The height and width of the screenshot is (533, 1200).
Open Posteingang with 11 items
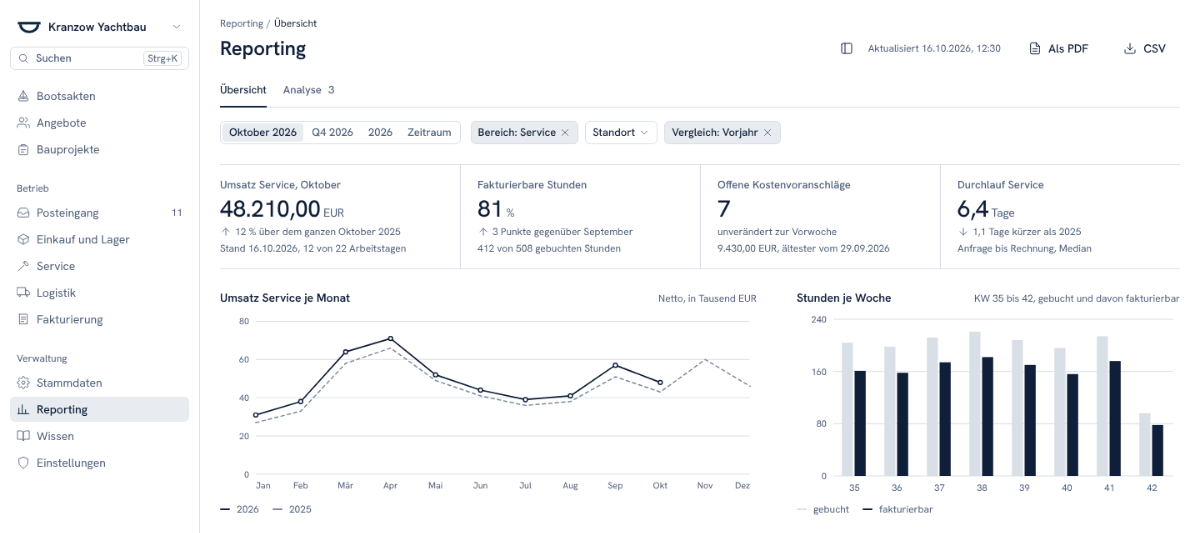point(99,213)
